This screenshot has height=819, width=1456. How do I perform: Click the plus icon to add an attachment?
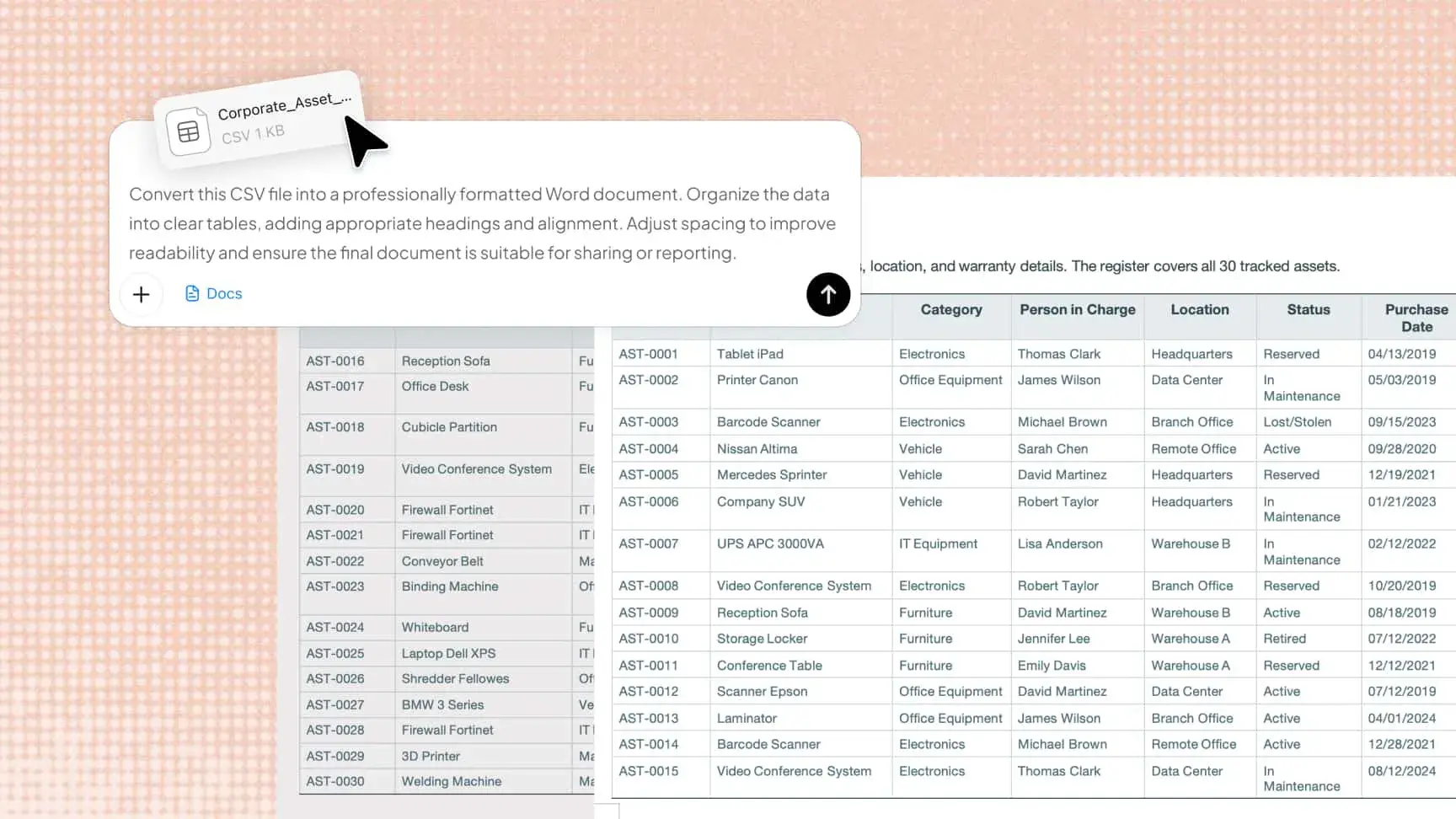pos(141,294)
